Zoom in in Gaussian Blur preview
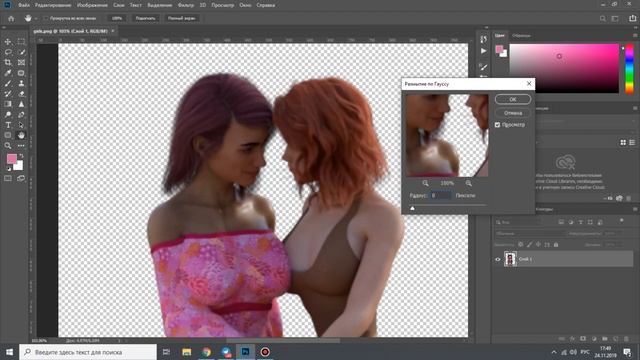 click(x=469, y=183)
